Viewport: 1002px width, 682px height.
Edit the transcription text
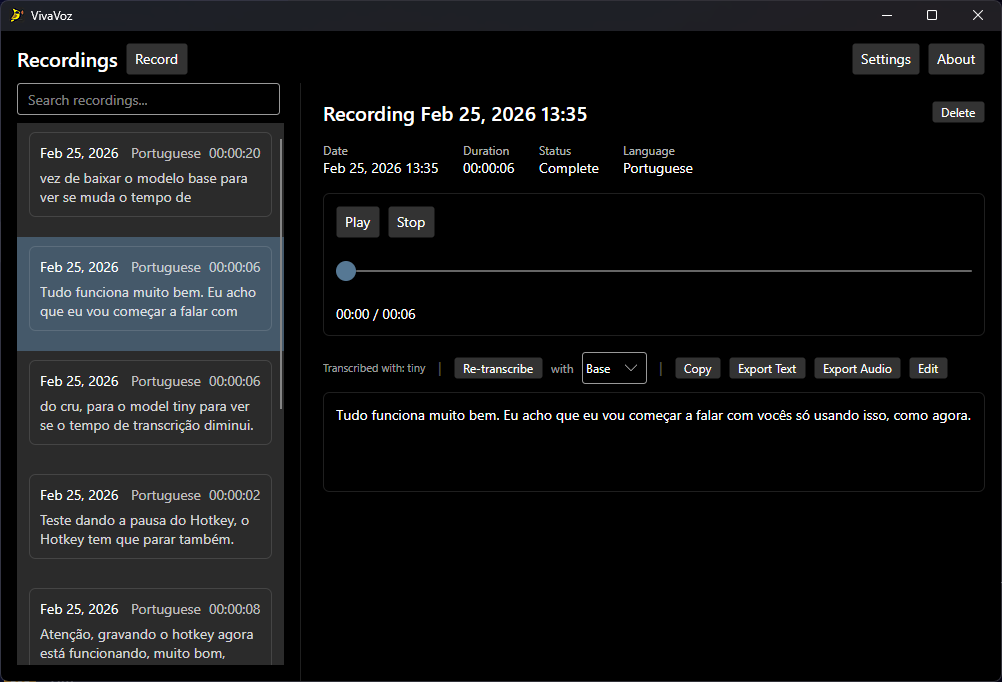[x=927, y=368]
